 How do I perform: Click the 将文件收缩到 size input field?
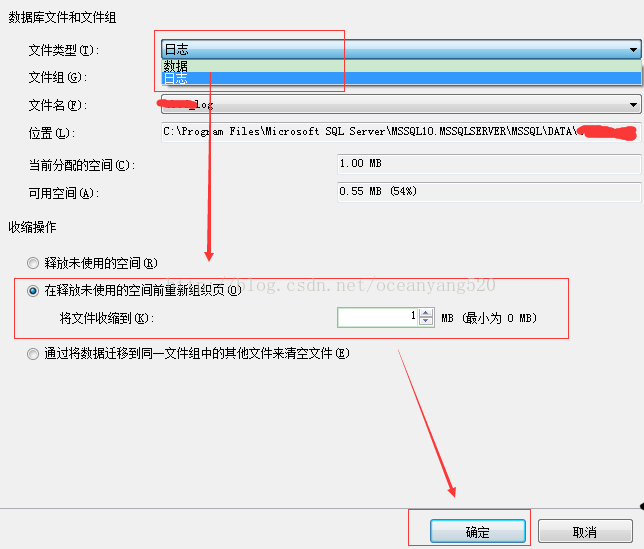[377, 317]
